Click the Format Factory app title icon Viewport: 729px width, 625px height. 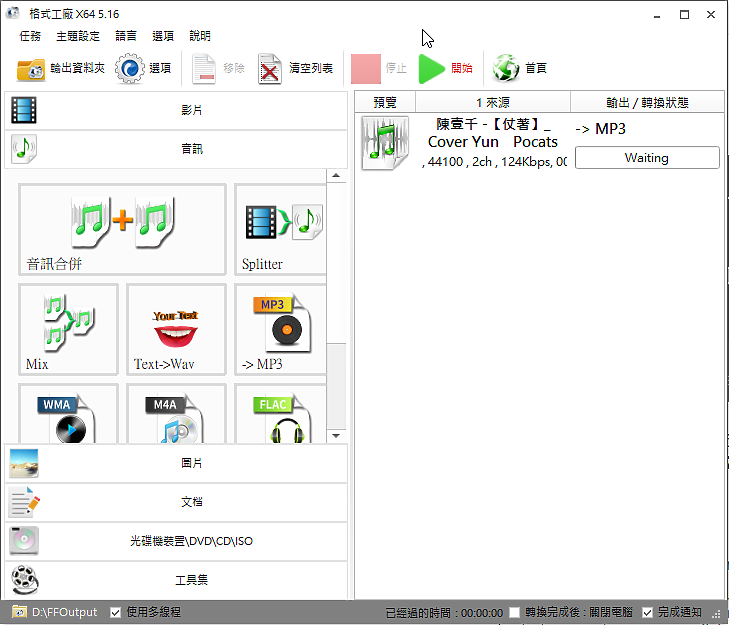point(13,13)
